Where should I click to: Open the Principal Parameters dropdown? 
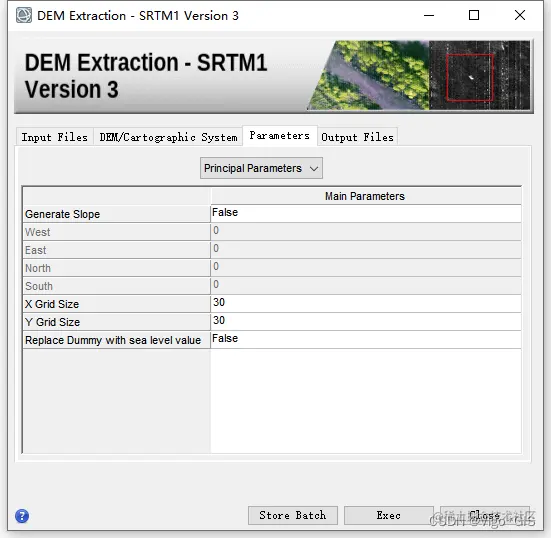[261, 168]
